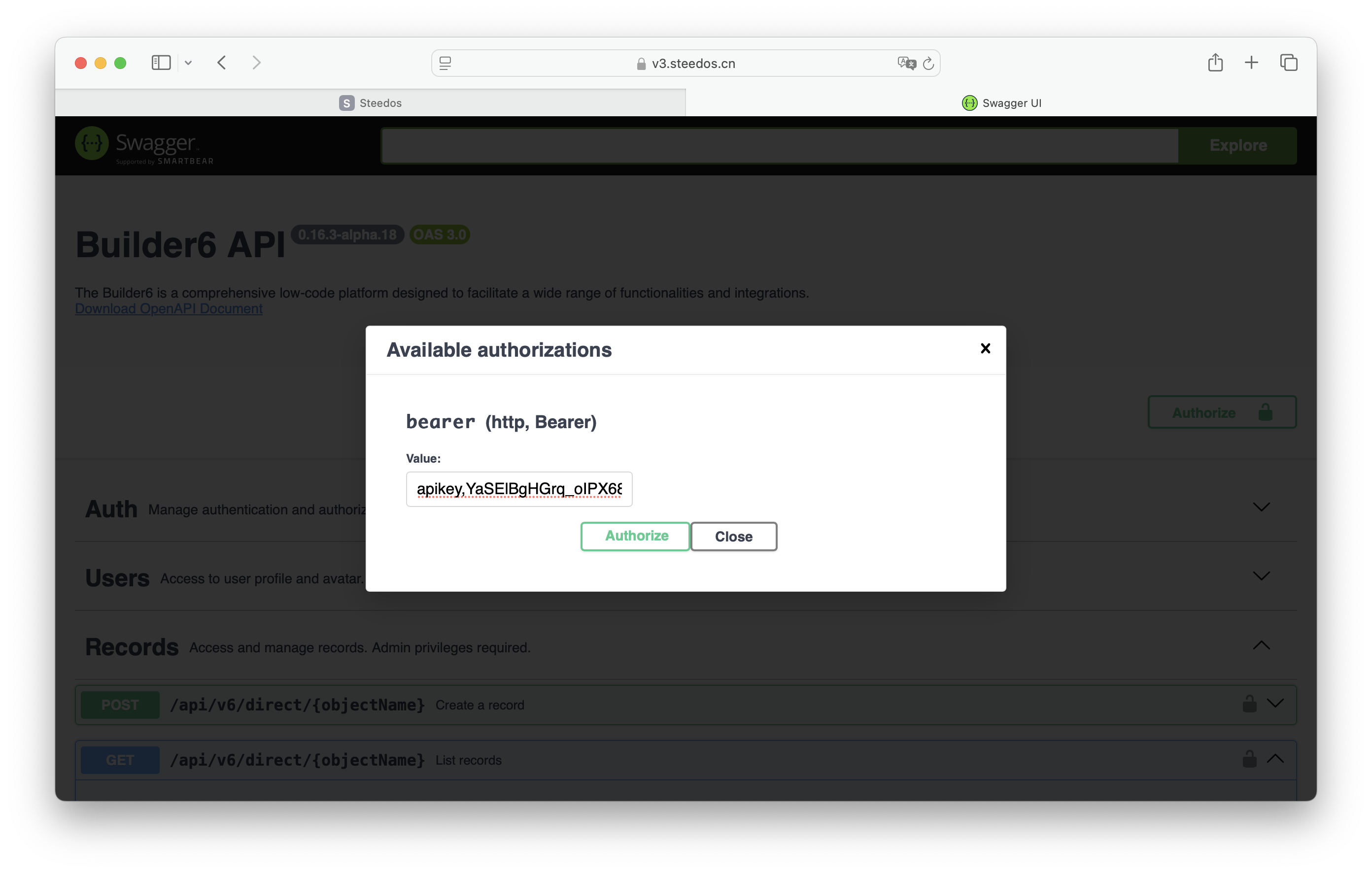
Task: Click the Available authorizations title
Action: [x=499, y=349]
